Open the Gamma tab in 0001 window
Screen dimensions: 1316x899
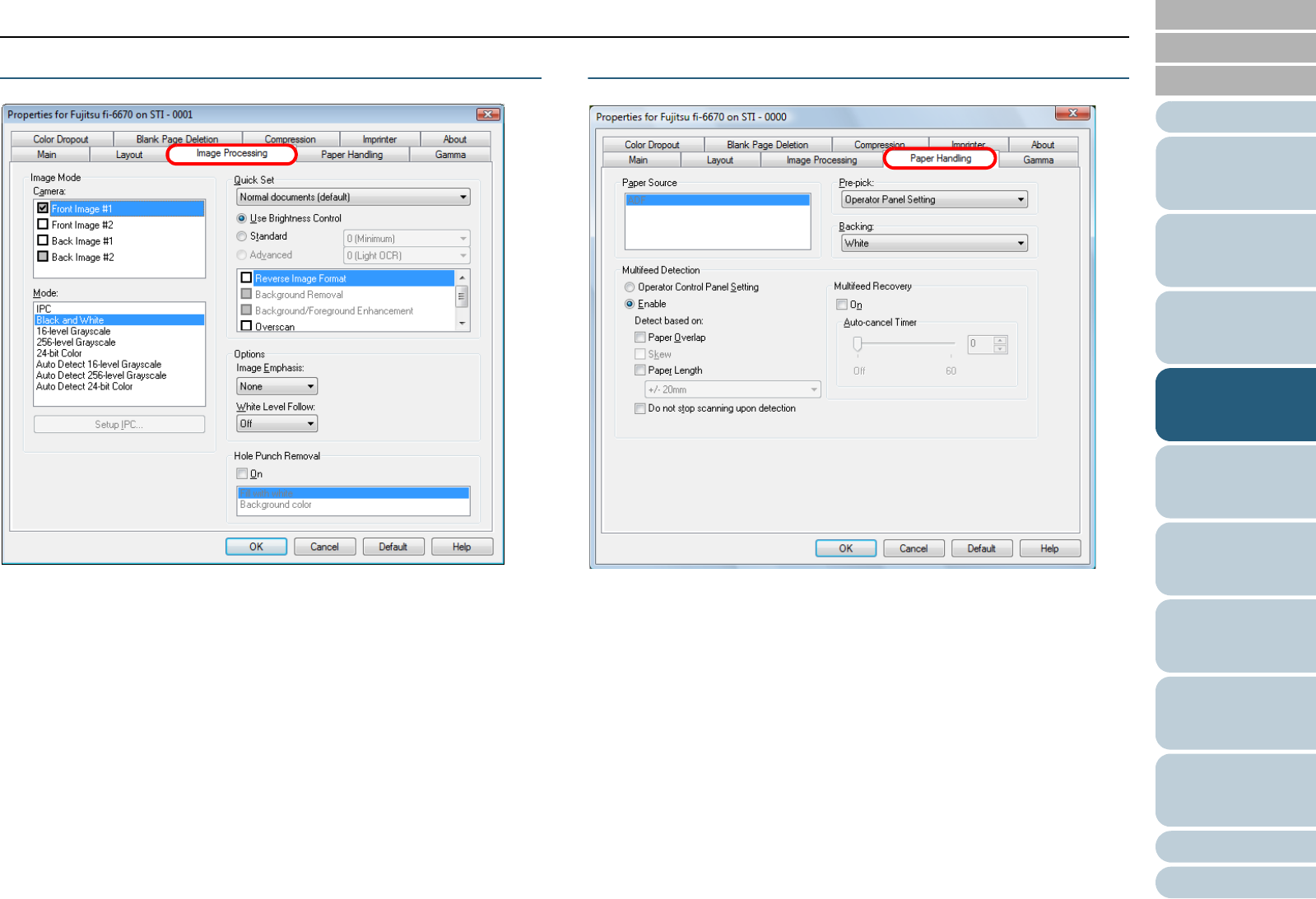(450, 155)
